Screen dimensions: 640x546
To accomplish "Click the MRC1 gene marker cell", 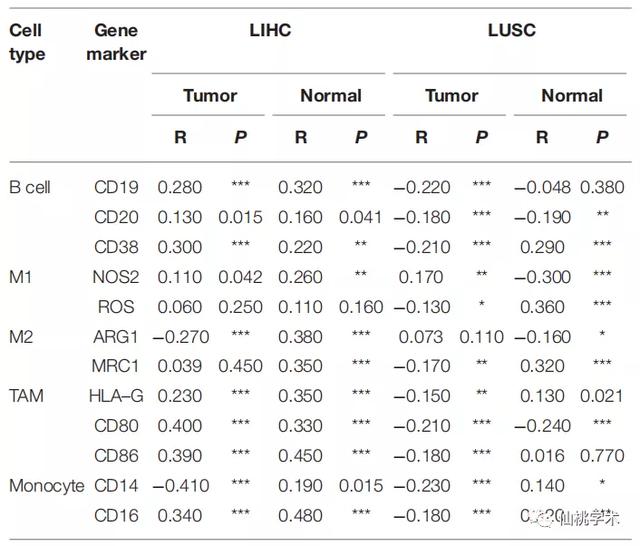I will pos(117,366).
